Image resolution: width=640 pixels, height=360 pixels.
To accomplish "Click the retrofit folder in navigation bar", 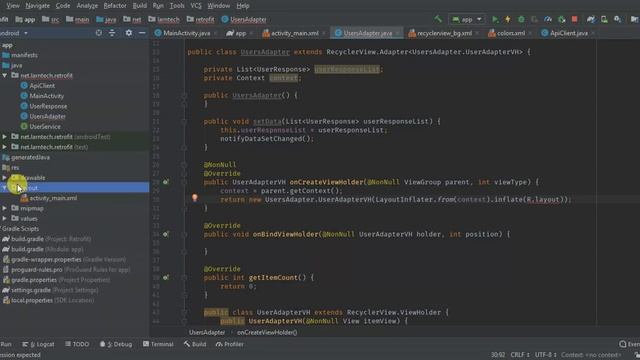I will [200, 19].
